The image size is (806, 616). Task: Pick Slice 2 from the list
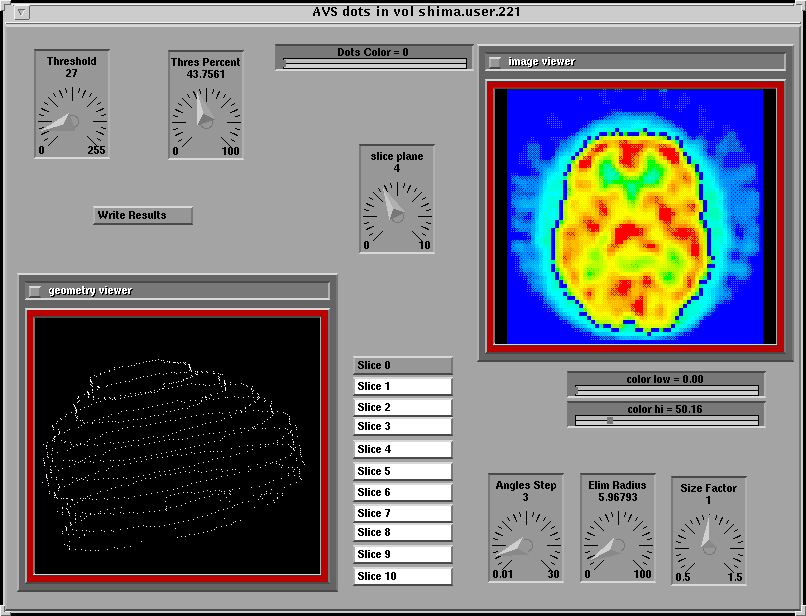[x=403, y=408]
